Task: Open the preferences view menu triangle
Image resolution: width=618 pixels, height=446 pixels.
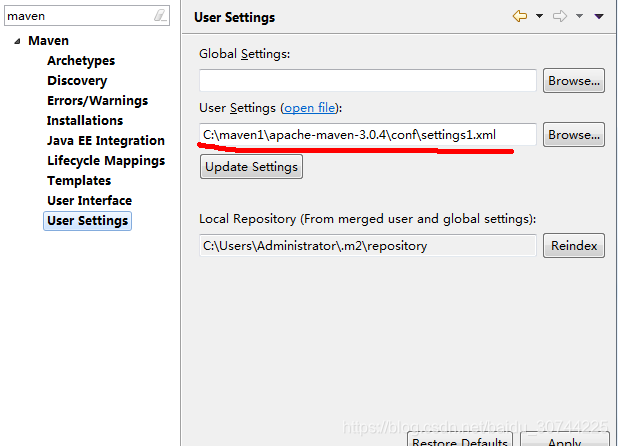Action: 599,16
